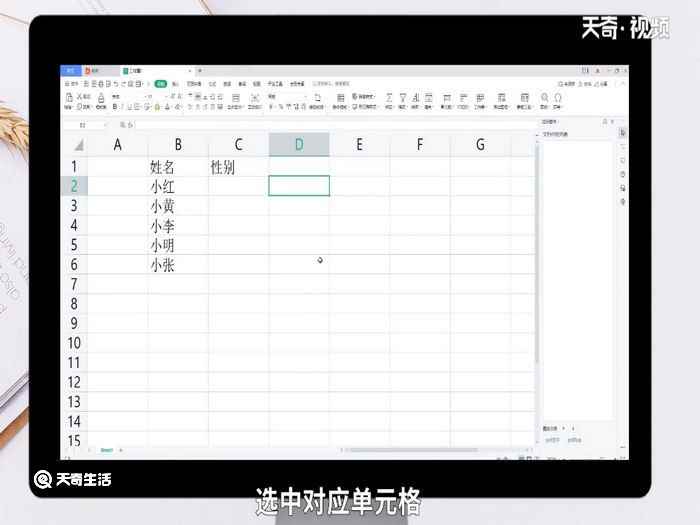Open the green Home ribbon tab
The height and width of the screenshot is (525, 700).
click(x=159, y=84)
